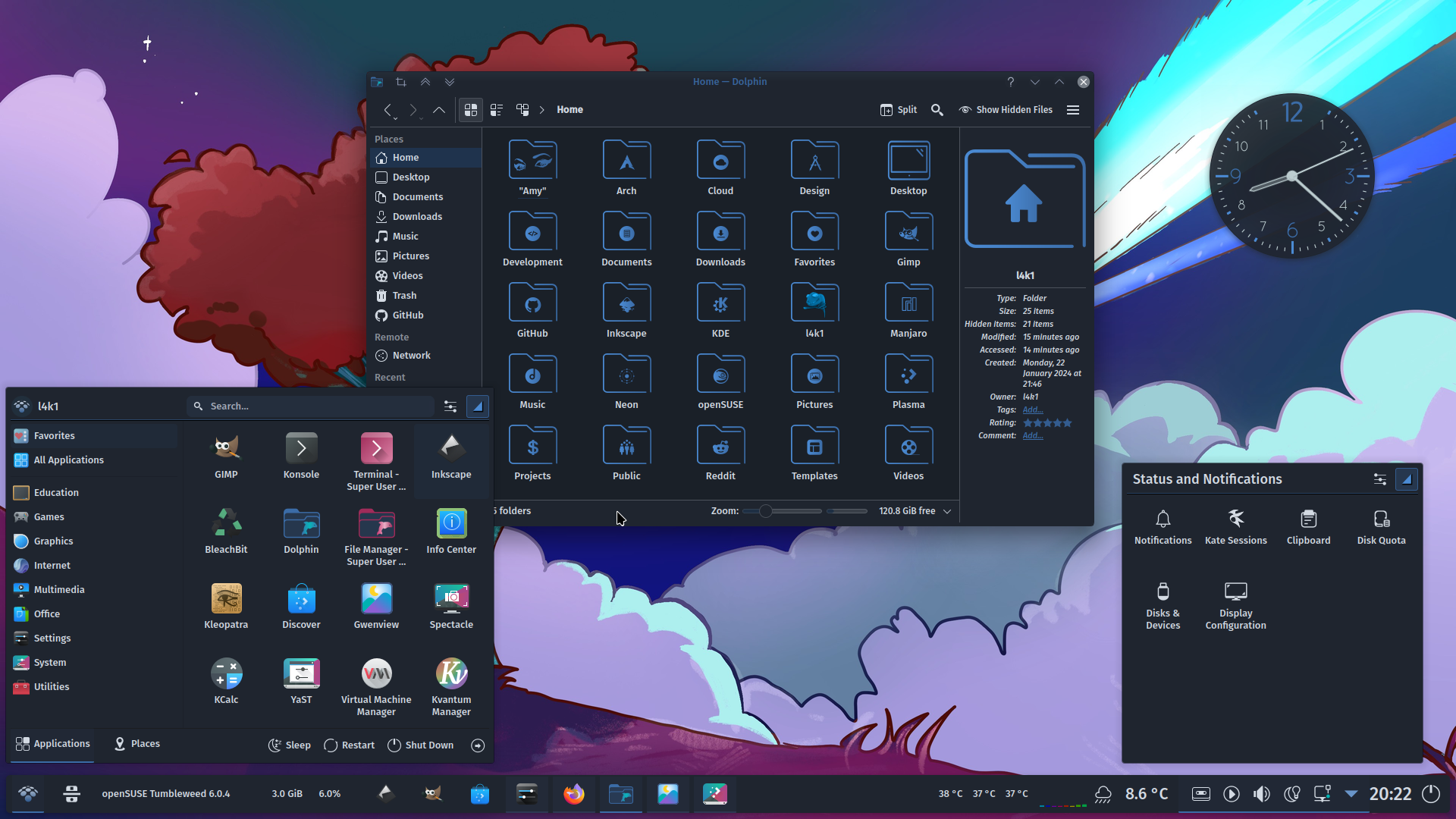Select the Multimedia category in launcher
Image resolution: width=1456 pixels, height=819 pixels.
[95, 590]
